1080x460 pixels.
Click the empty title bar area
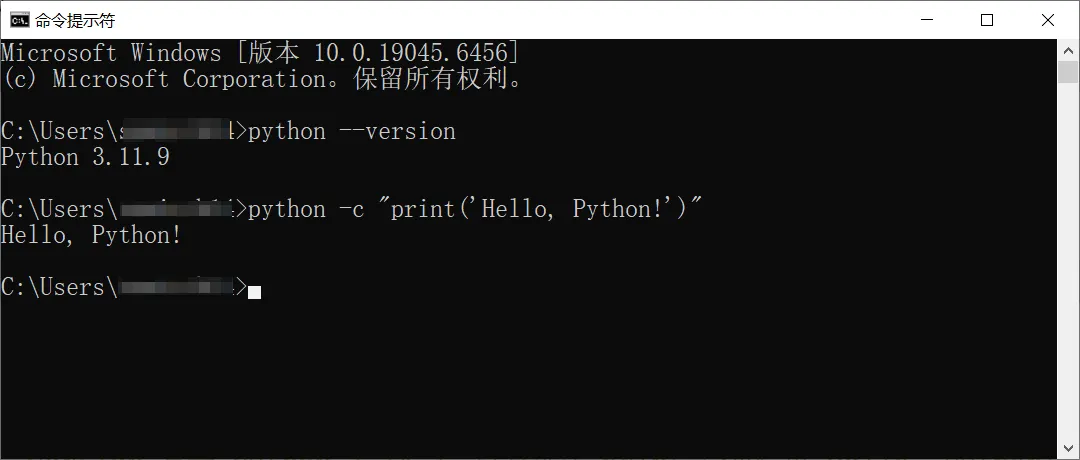(x=500, y=20)
